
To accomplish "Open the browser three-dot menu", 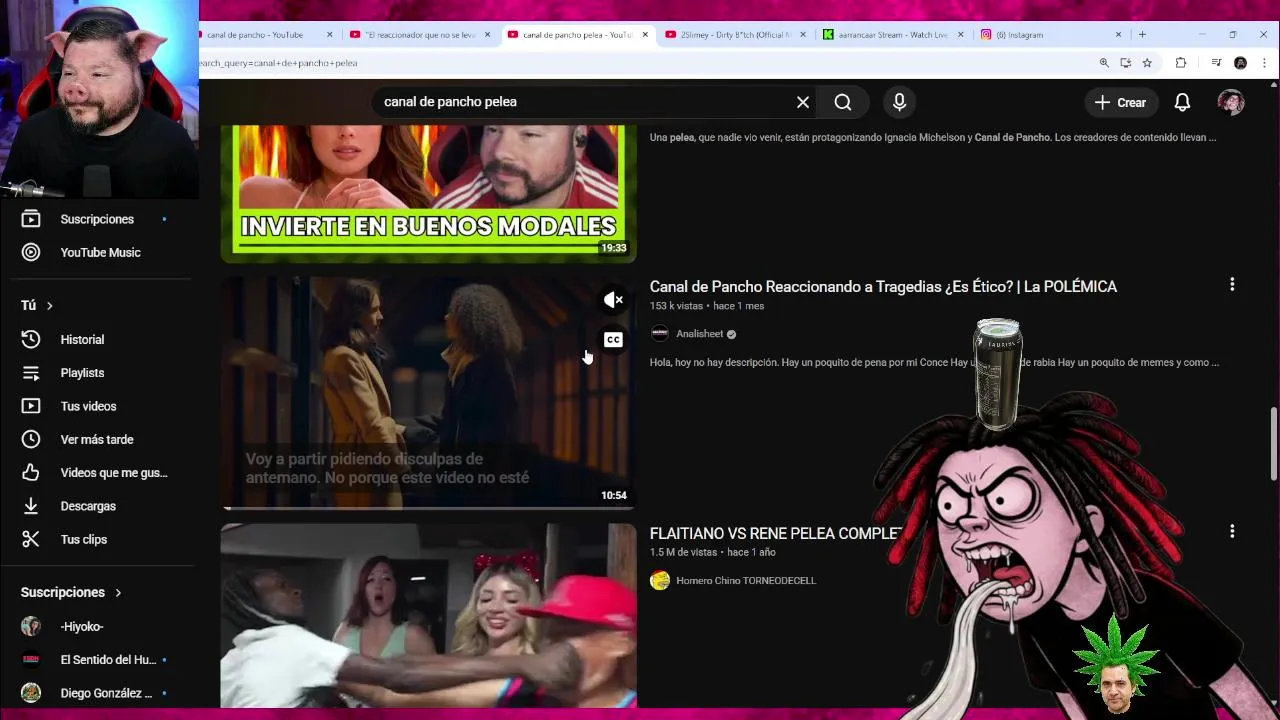I will pyautogui.click(x=1265, y=63).
